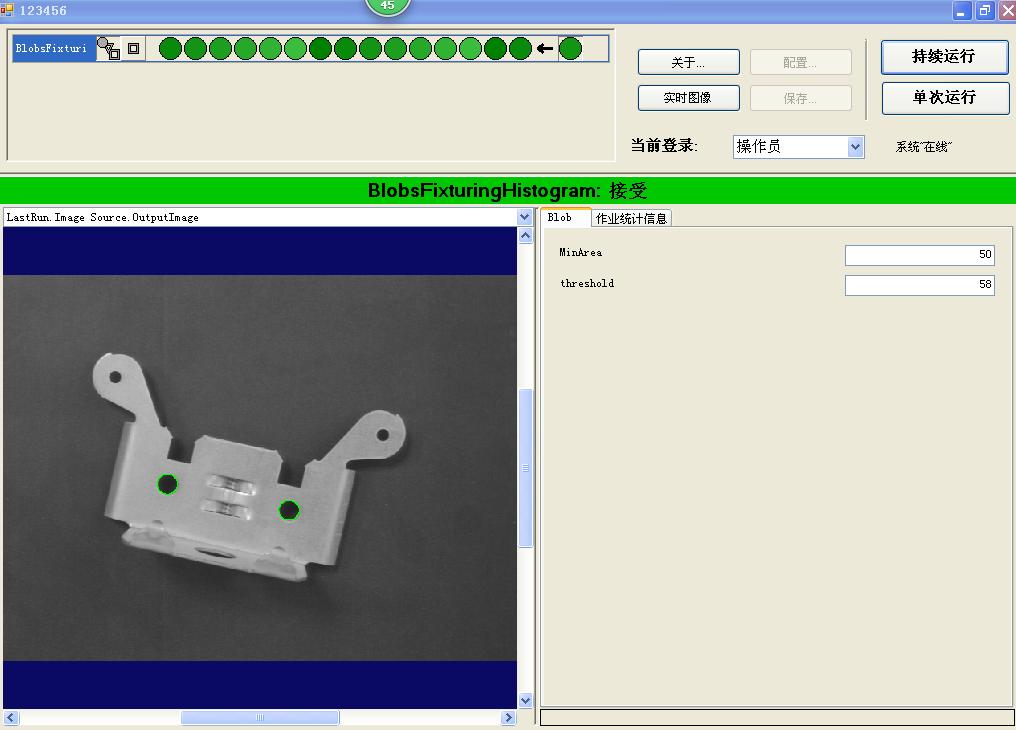Click the application icon in the title bar

(x=10, y=10)
